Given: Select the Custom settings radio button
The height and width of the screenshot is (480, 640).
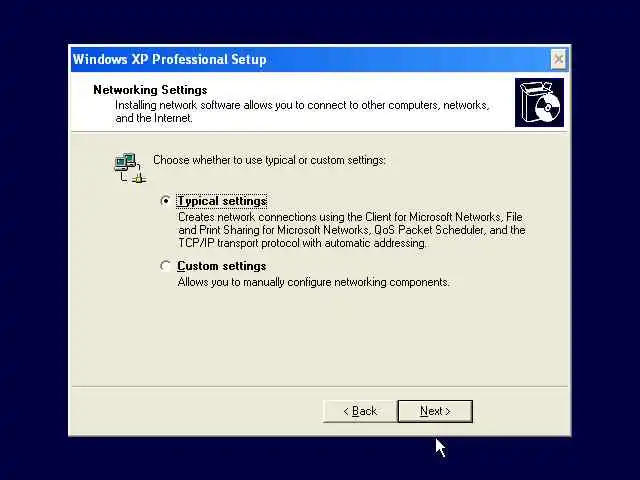Looking at the screenshot, I should (x=165, y=266).
